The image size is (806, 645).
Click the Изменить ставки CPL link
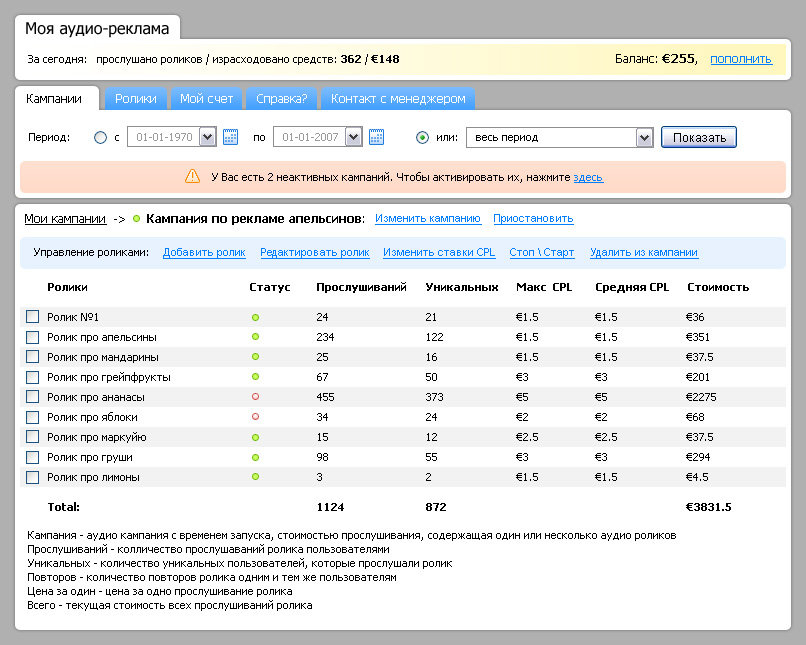pos(439,252)
